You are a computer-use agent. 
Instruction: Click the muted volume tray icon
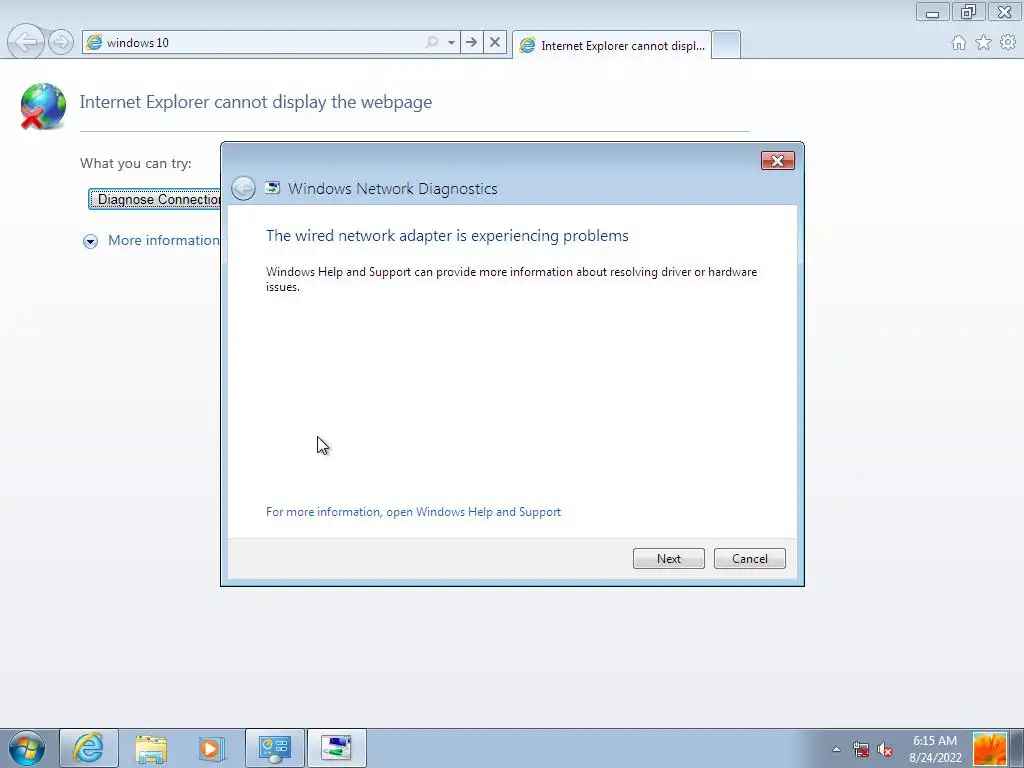coord(885,749)
